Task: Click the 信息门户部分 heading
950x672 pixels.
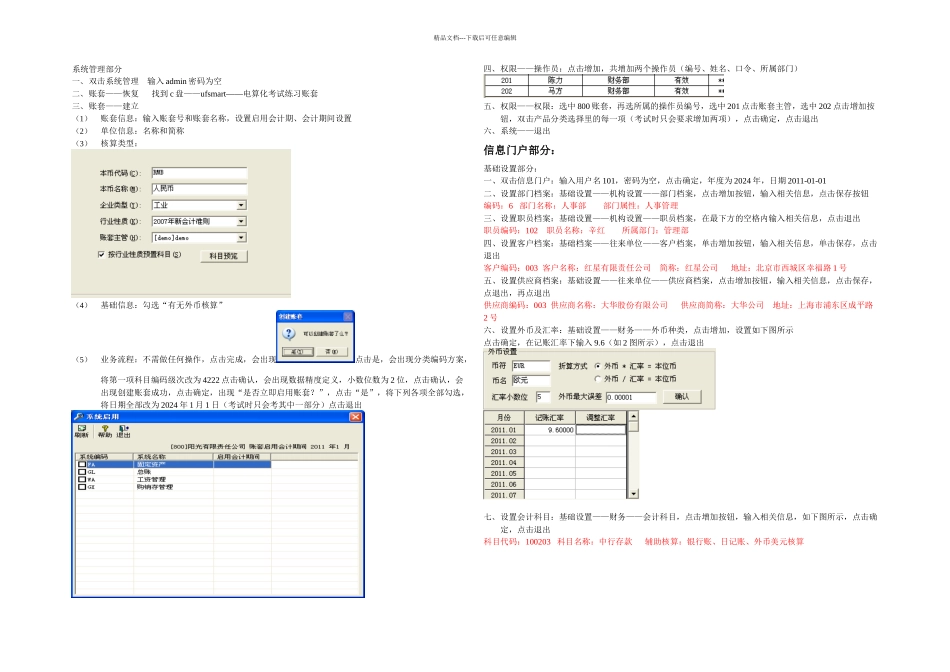Action: [x=519, y=150]
